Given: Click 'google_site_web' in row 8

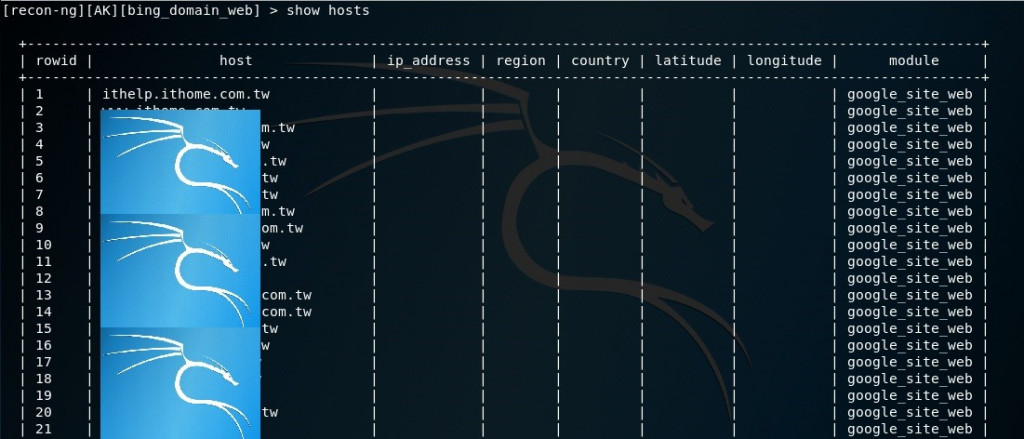Looking at the screenshot, I should point(910,211).
